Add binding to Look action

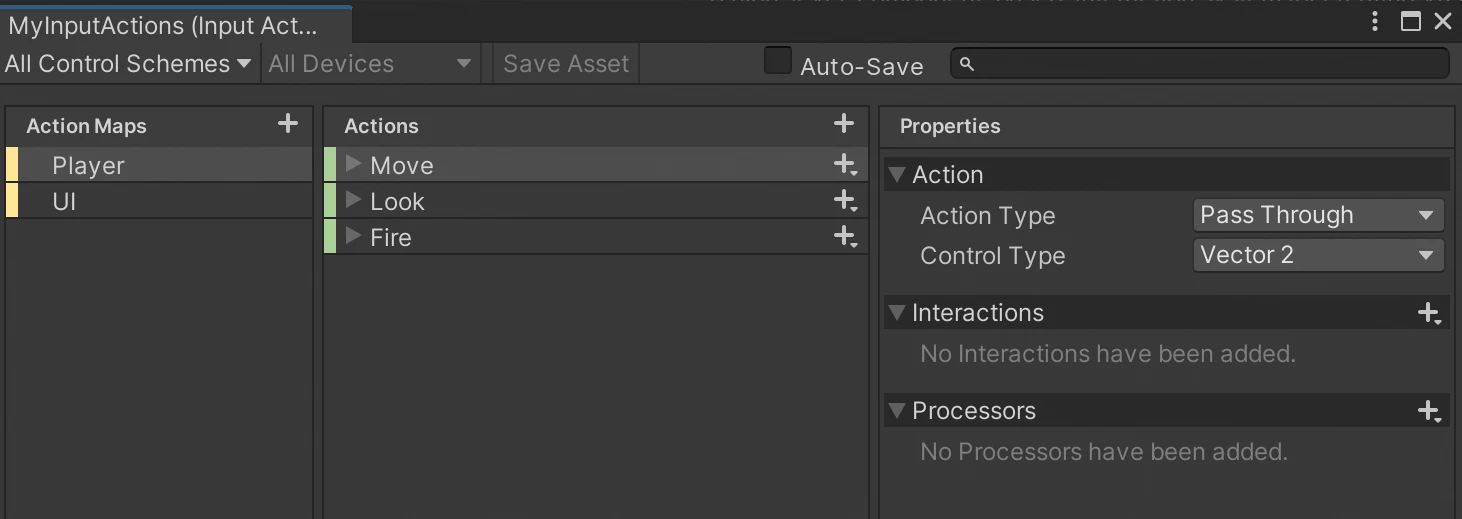[x=846, y=201]
